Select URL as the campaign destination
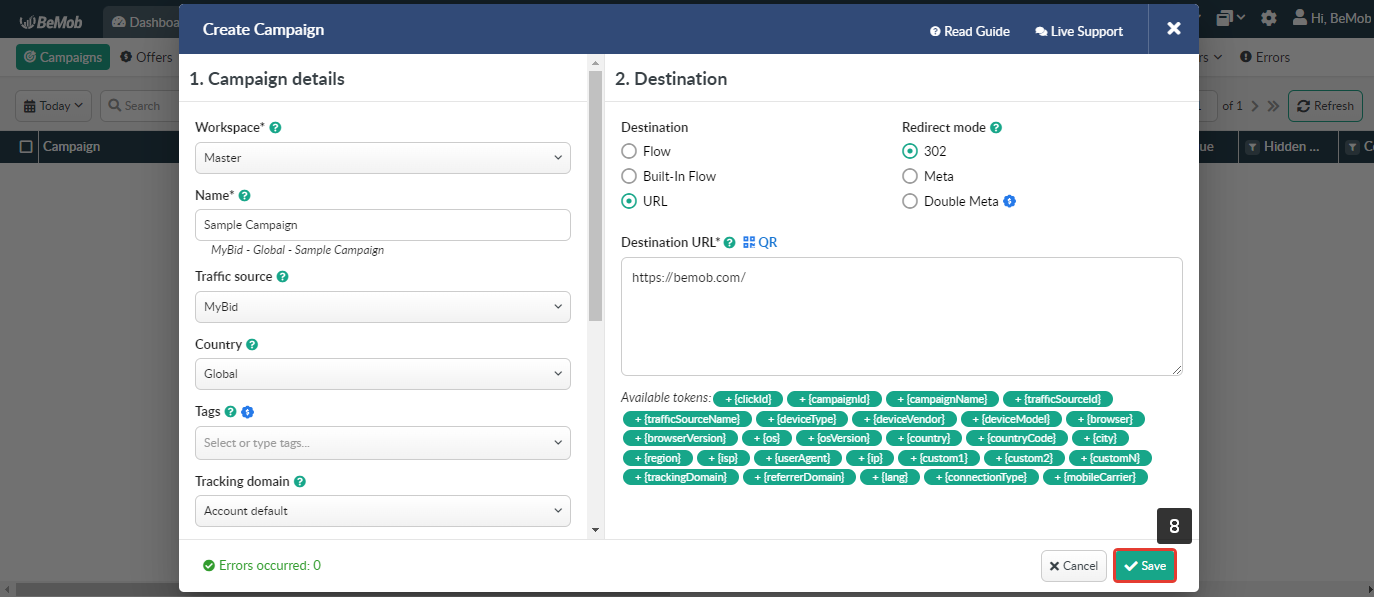Viewport: 1374px width, 597px height. point(629,201)
